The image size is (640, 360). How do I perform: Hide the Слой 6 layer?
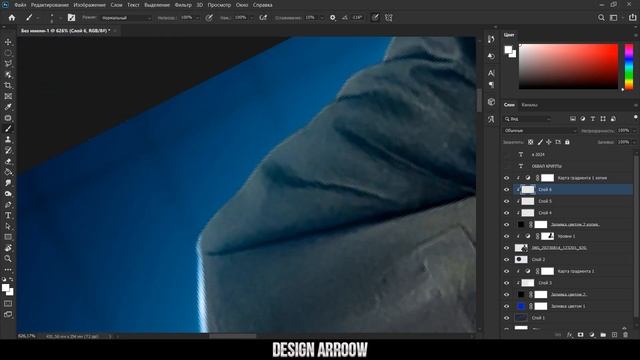(x=507, y=189)
